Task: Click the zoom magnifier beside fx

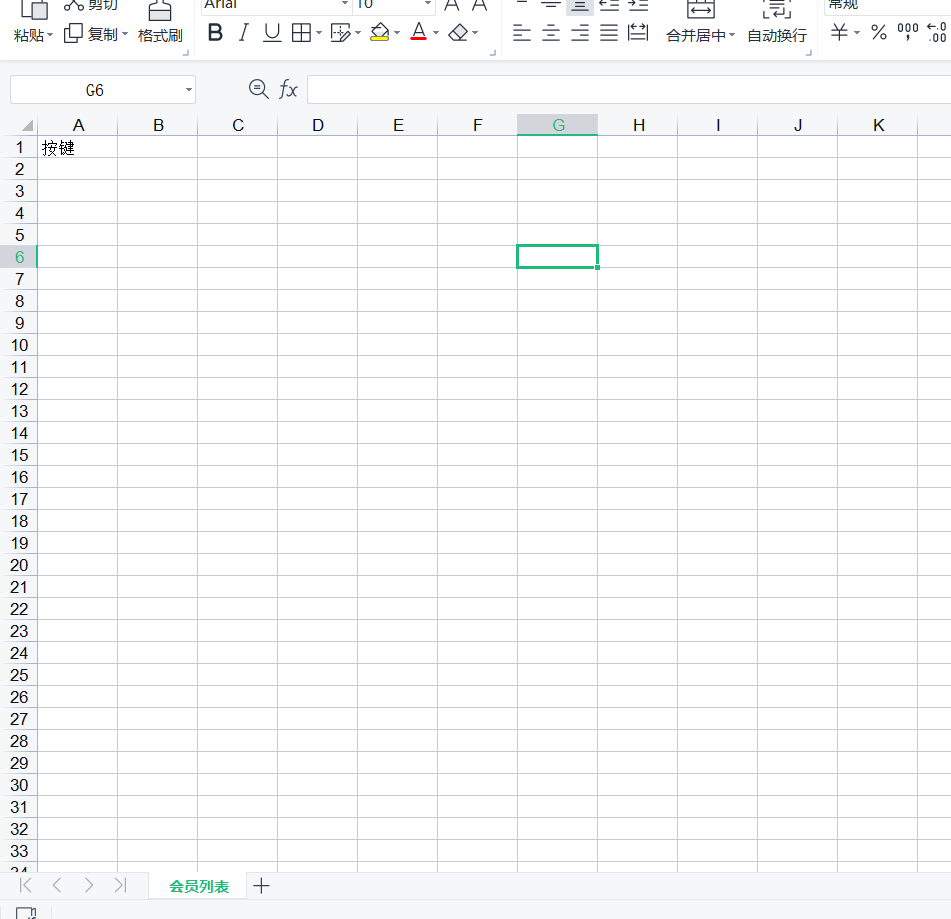Action: click(x=258, y=89)
